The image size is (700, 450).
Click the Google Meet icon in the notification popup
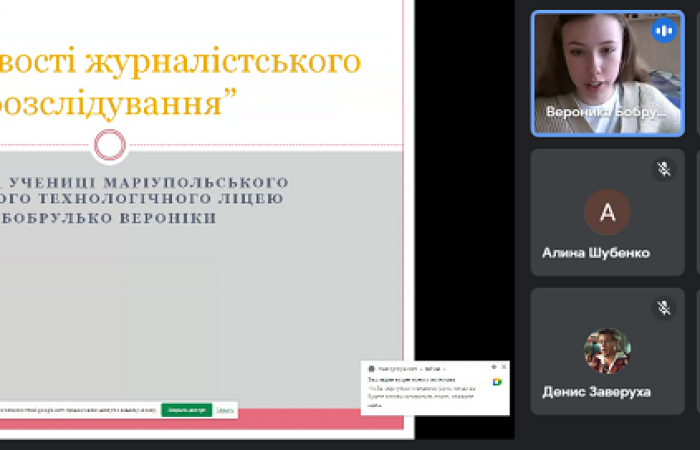point(497,382)
